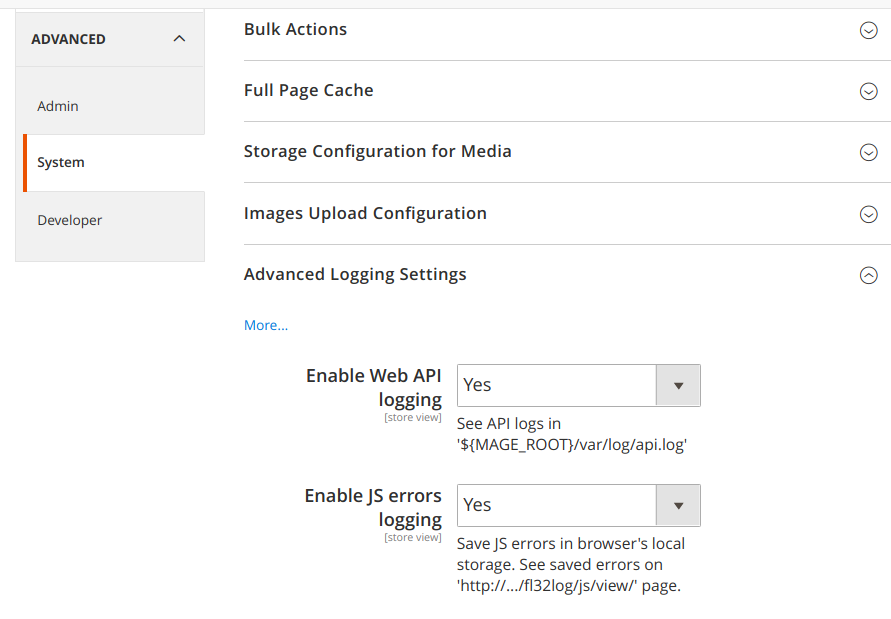Select the System tab in the sidebar
This screenshot has width=891, height=619.
coord(61,162)
